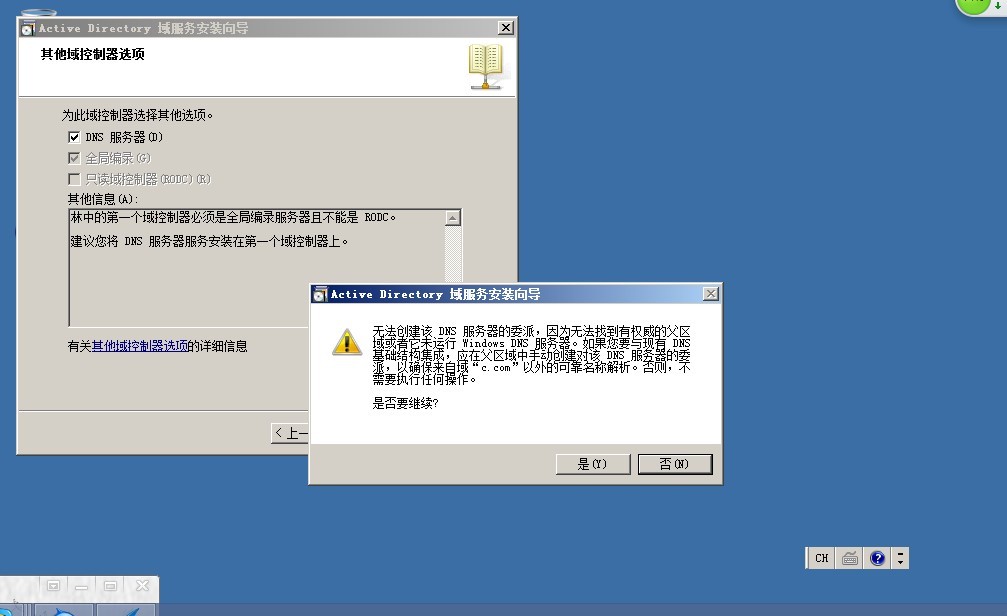Click the 上一步 back button in wizard
The height and width of the screenshot is (616, 1007).
pyautogui.click(x=290, y=434)
